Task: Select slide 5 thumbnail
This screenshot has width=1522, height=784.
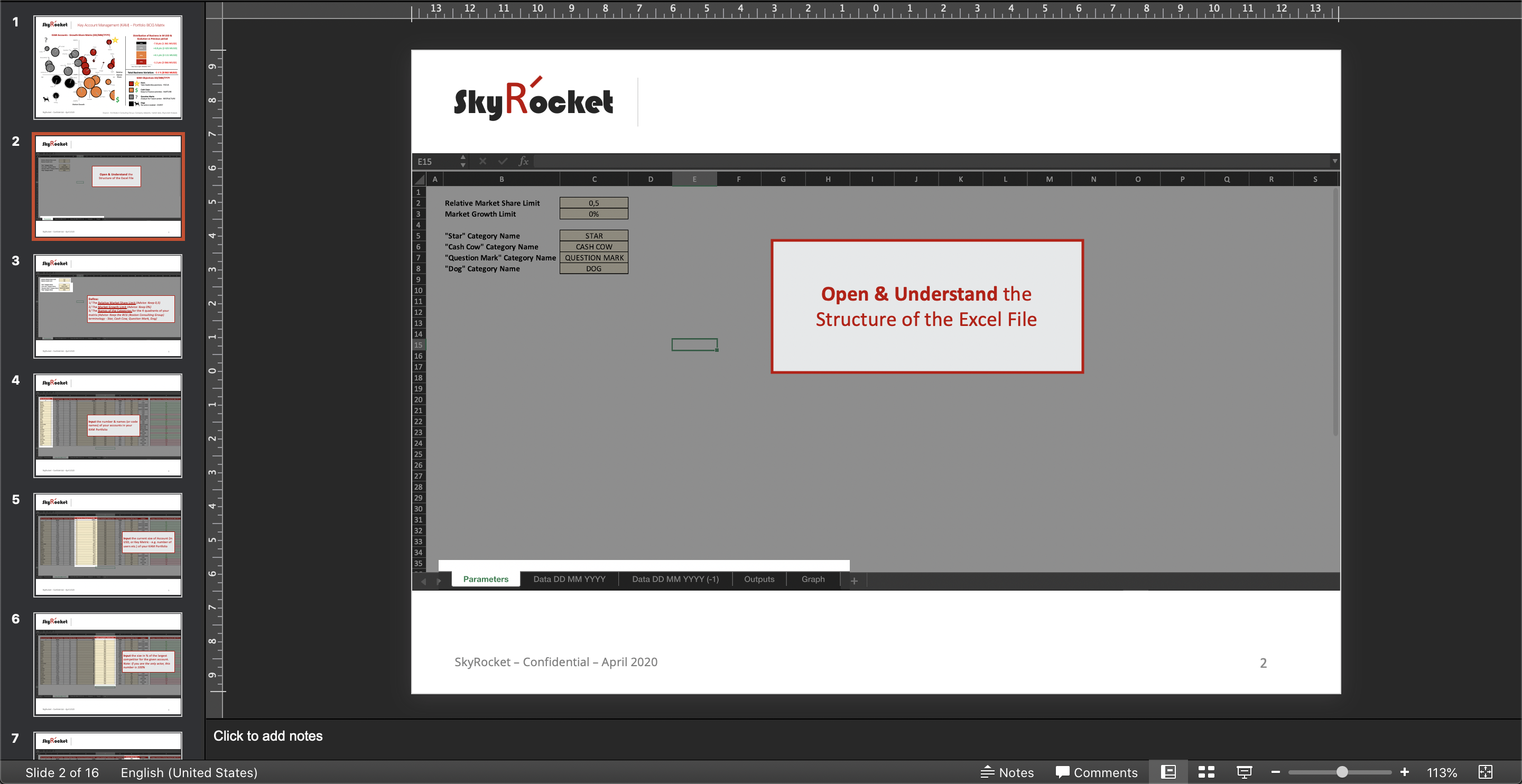Action: click(x=108, y=544)
